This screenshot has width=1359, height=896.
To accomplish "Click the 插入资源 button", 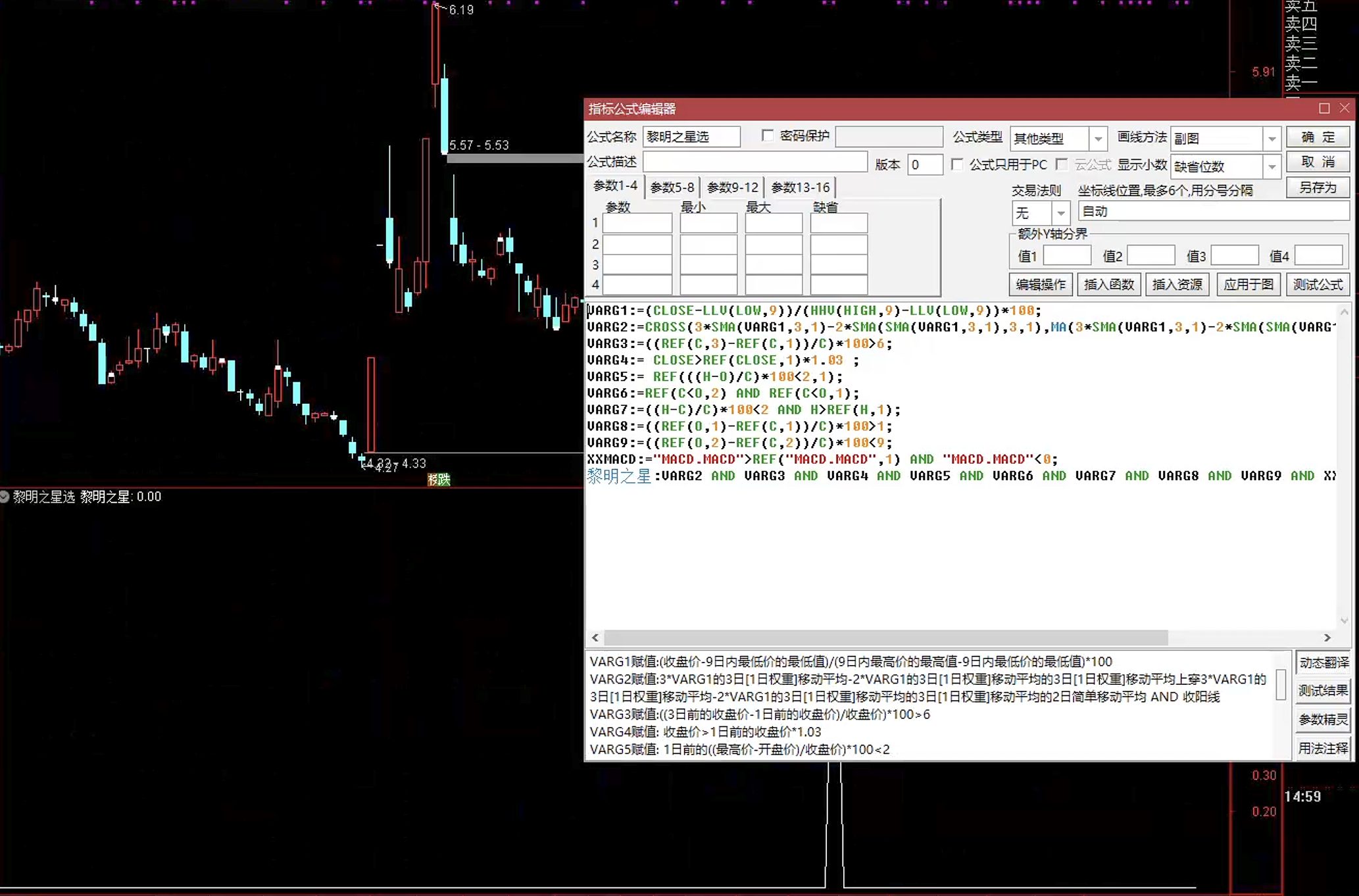I will point(1177,284).
